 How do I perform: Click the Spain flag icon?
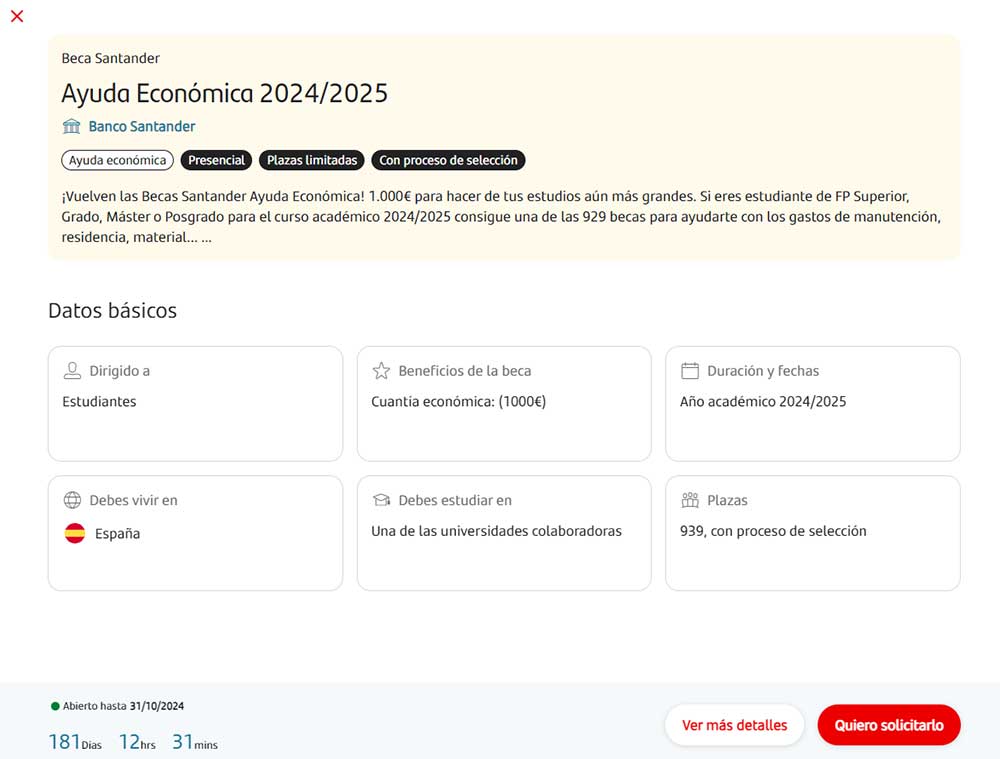(x=75, y=533)
